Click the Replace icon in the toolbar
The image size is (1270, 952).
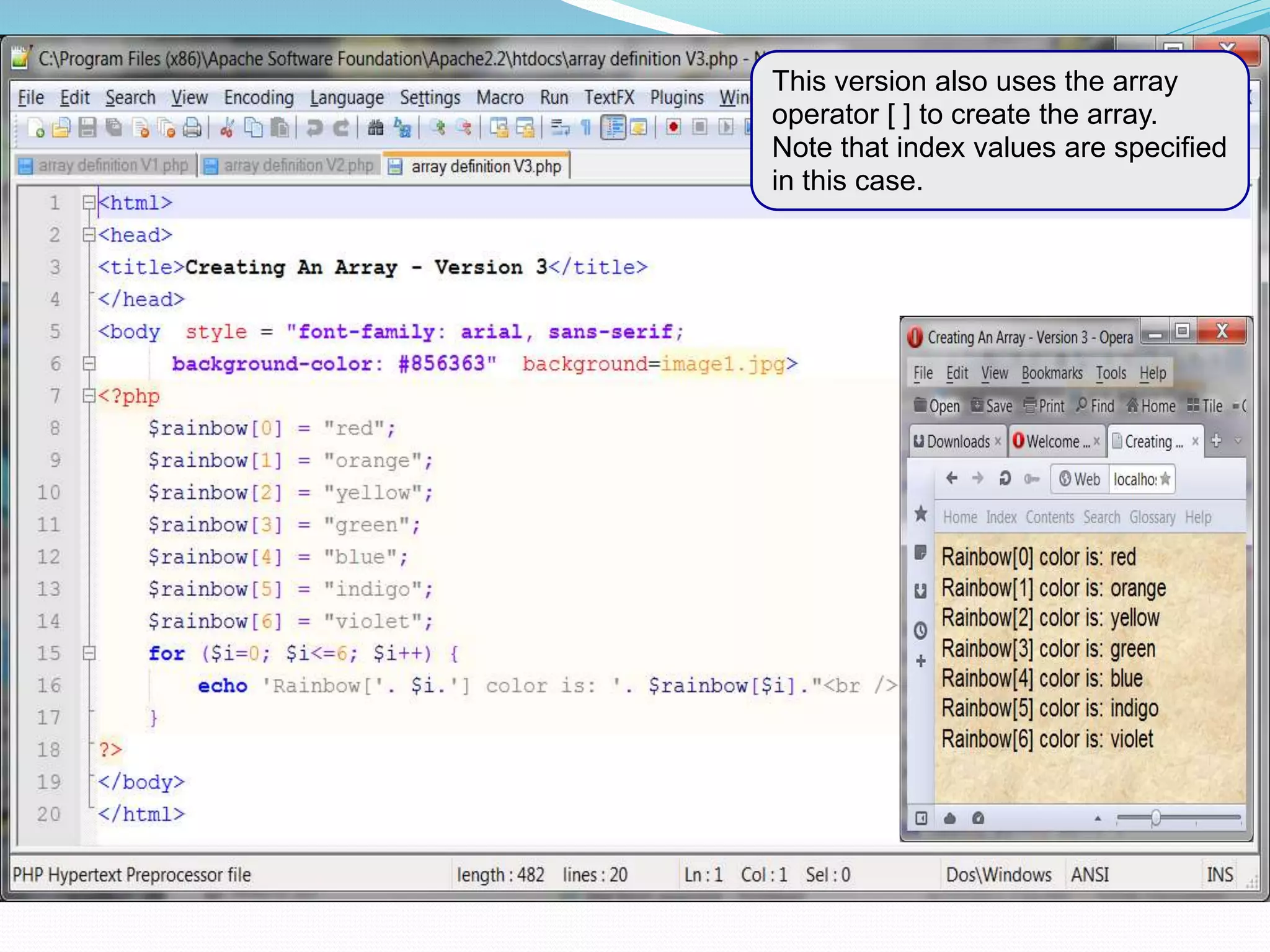[x=402, y=128]
